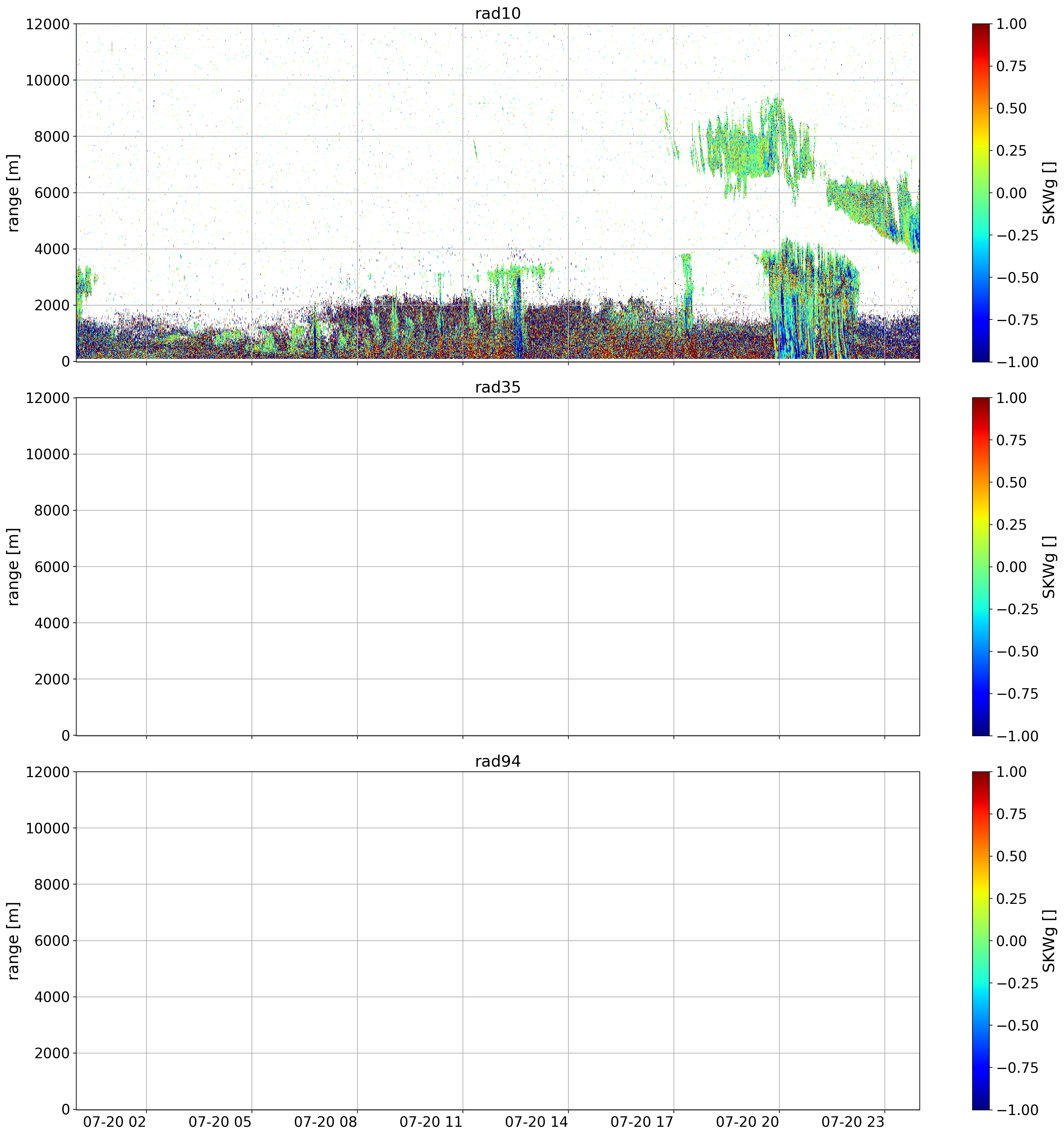
Task: Click the 4000 range tick of rad94
Action: 51,997
